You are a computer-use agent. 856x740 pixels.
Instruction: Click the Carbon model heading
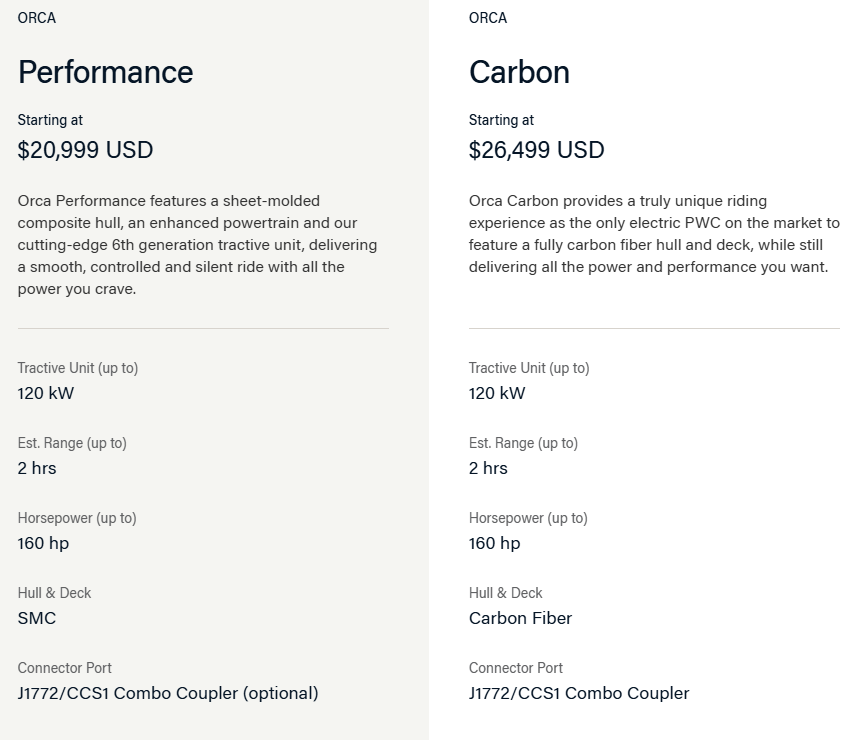click(x=519, y=72)
